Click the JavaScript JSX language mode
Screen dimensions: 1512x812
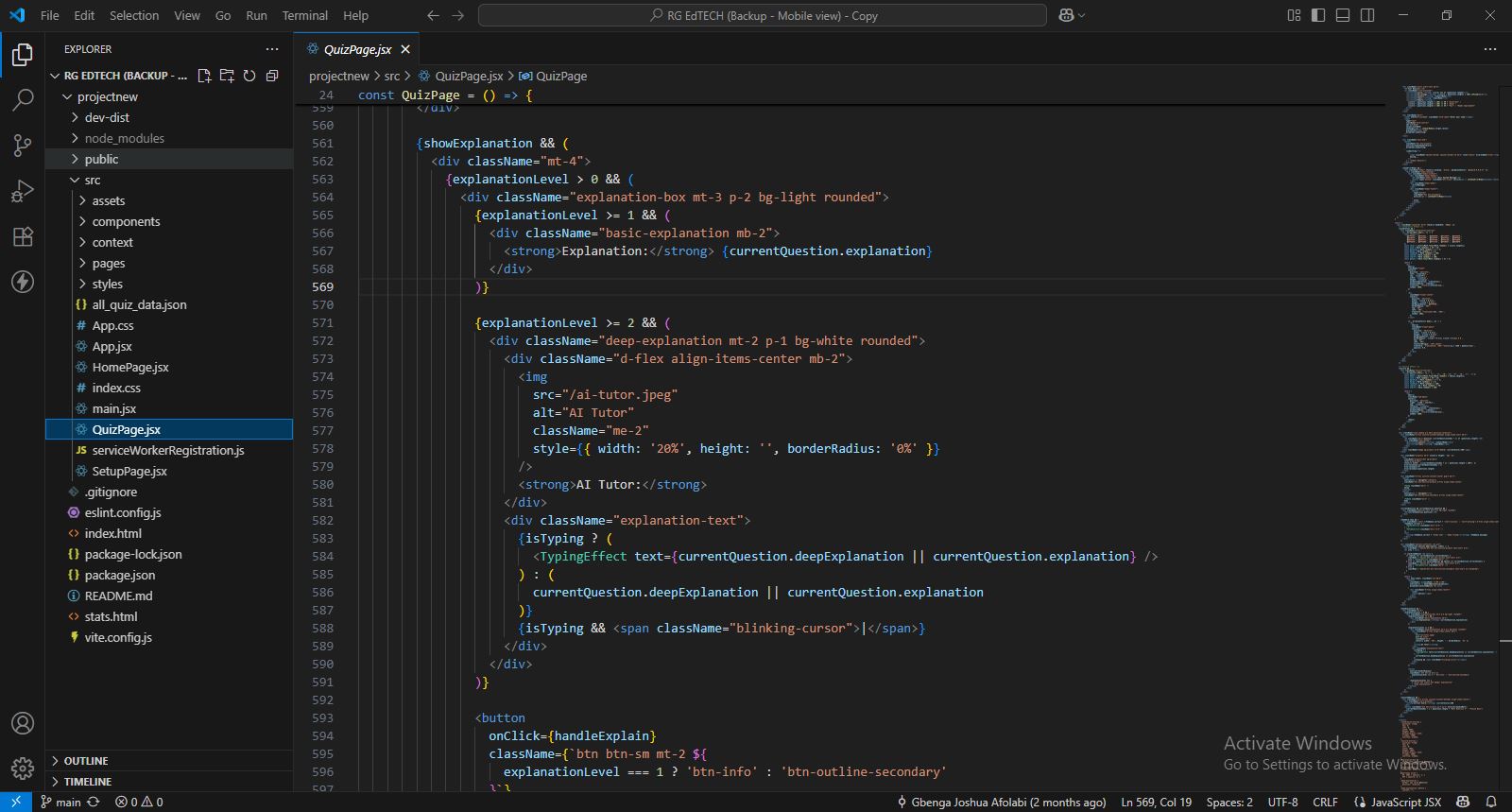click(x=1405, y=802)
